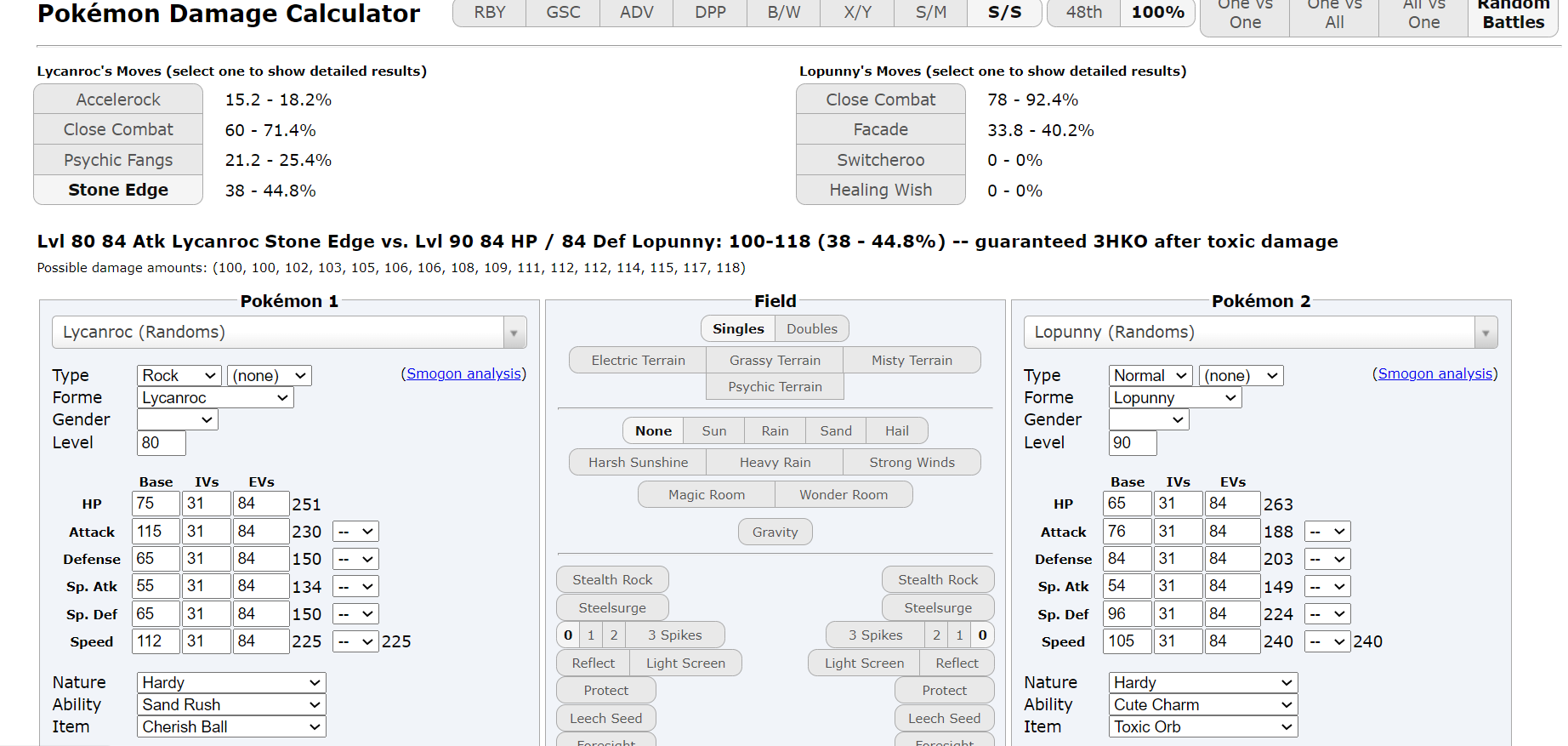Toggle Misty Terrain on the field

tap(912, 360)
